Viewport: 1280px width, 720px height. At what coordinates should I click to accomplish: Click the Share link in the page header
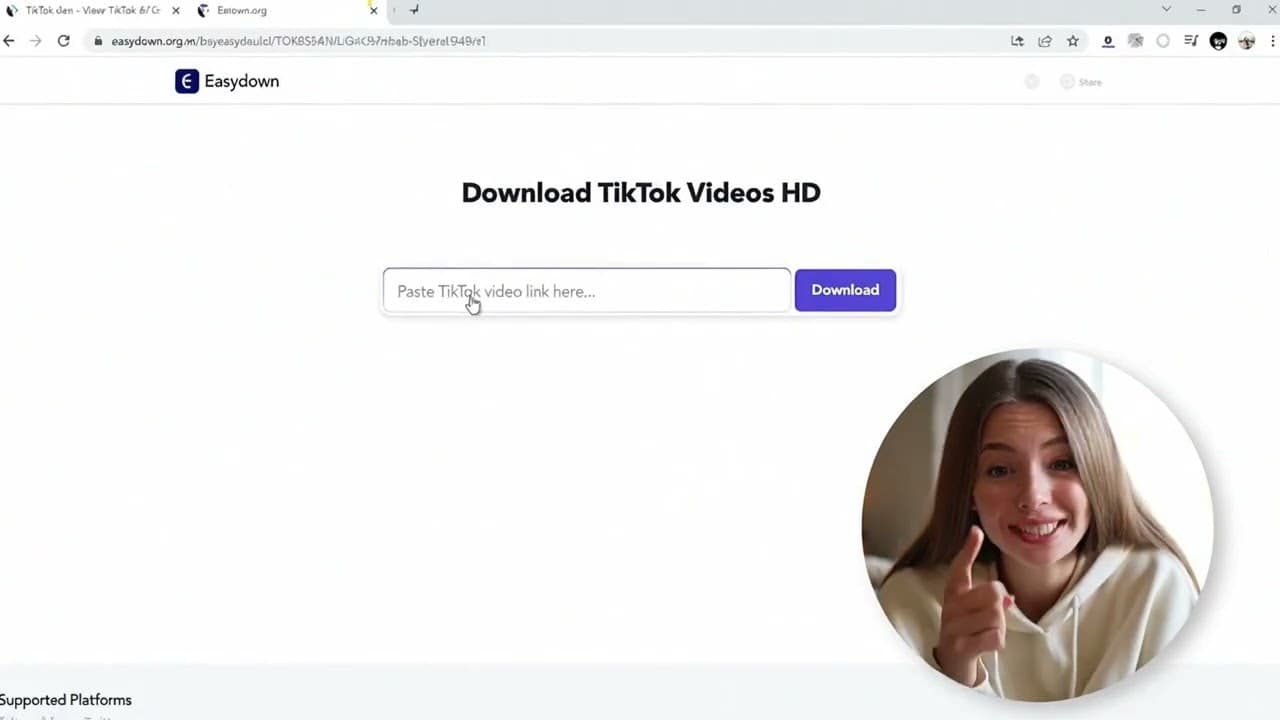[x=1090, y=82]
